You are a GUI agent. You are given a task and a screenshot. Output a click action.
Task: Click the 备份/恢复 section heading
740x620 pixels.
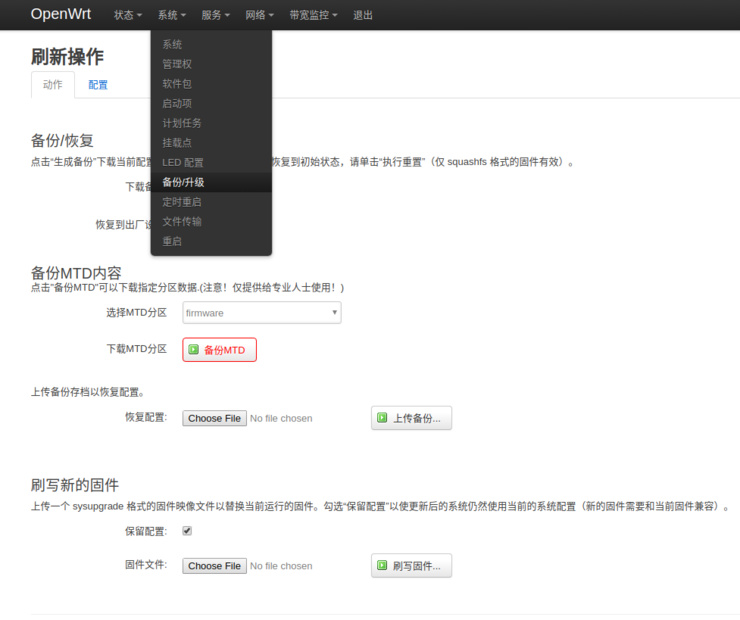point(62,141)
